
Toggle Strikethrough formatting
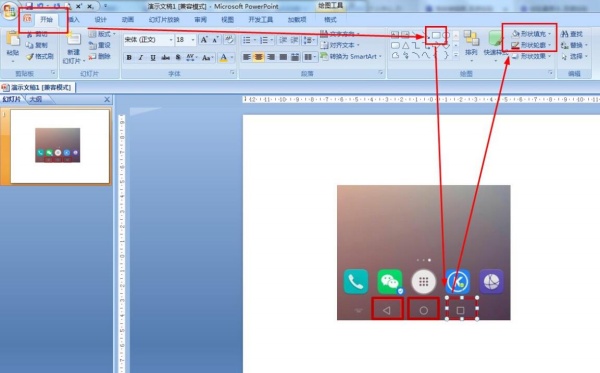click(165, 57)
